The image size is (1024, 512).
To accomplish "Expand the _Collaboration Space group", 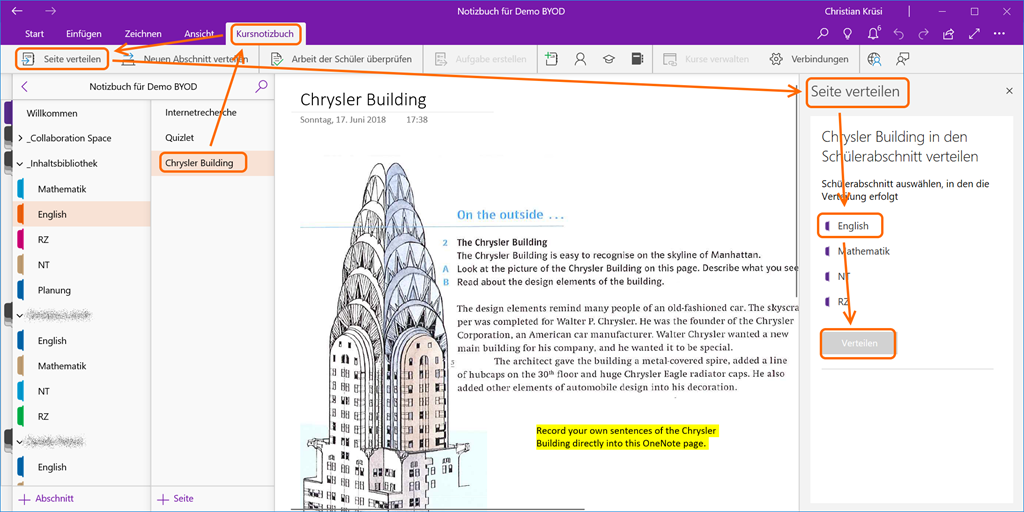I will pyautogui.click(x=20, y=139).
